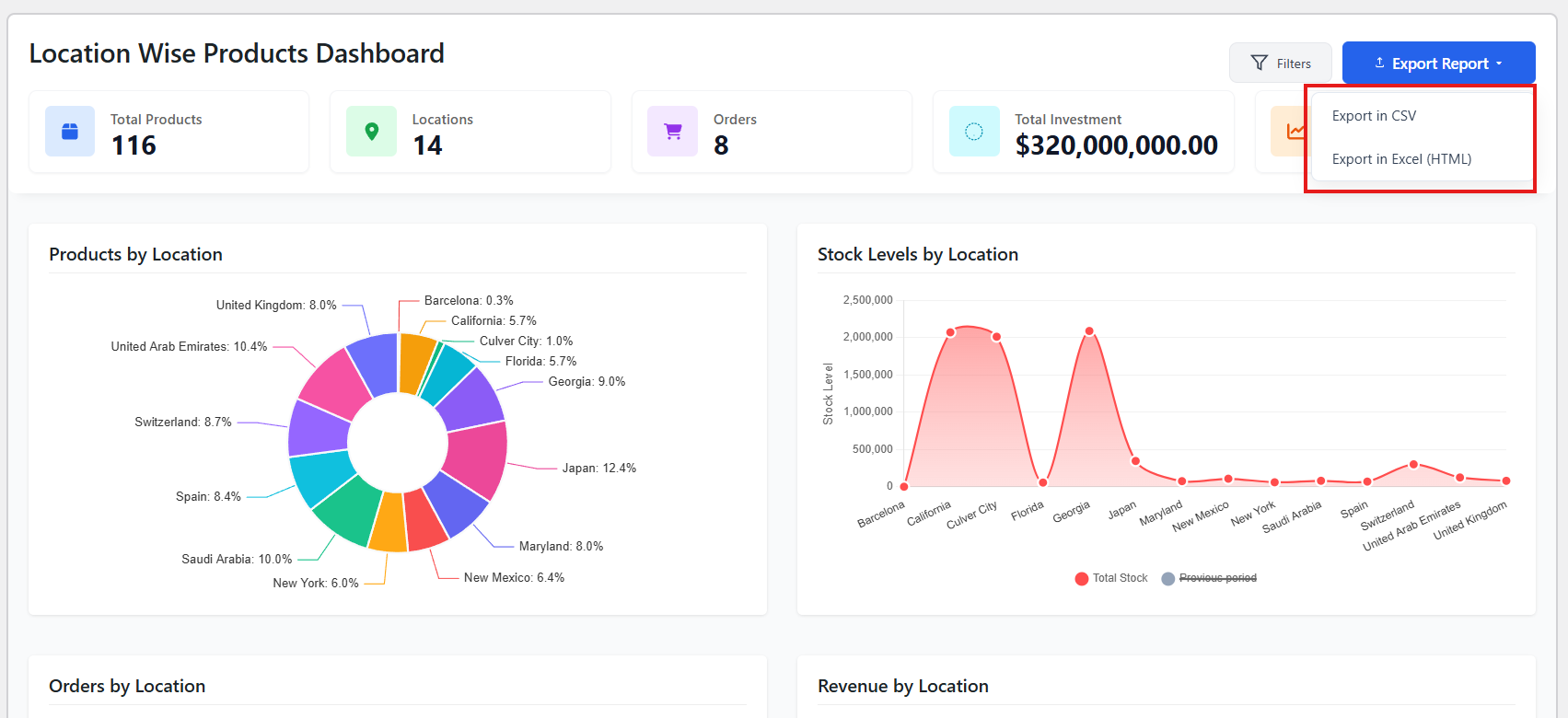Click the red Total Stock legend dot
This screenshot has width=1568, height=718.
coord(1081,578)
